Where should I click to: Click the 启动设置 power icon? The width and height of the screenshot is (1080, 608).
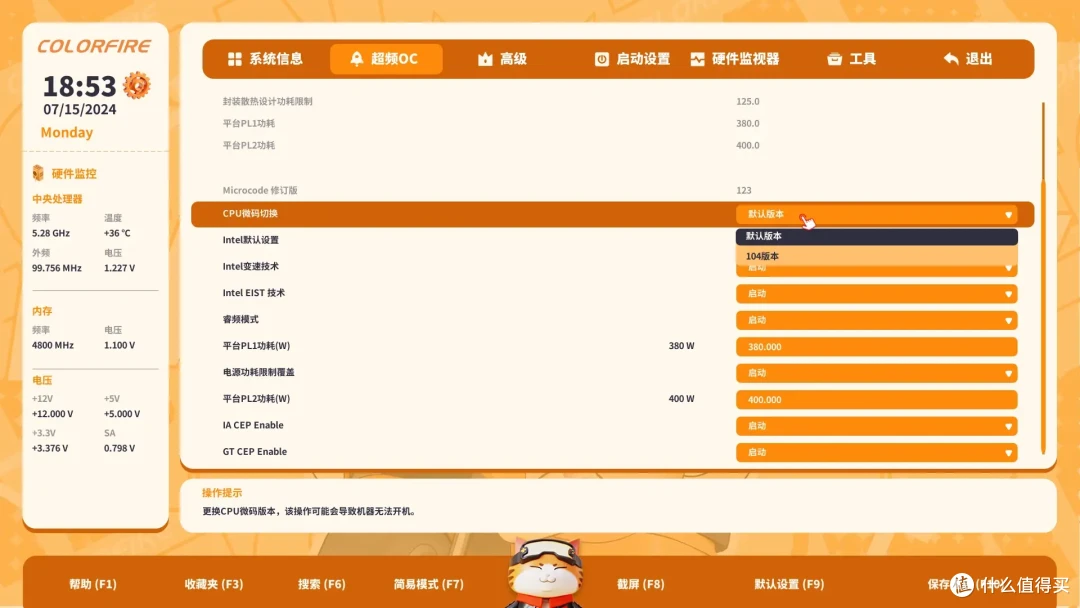[601, 59]
